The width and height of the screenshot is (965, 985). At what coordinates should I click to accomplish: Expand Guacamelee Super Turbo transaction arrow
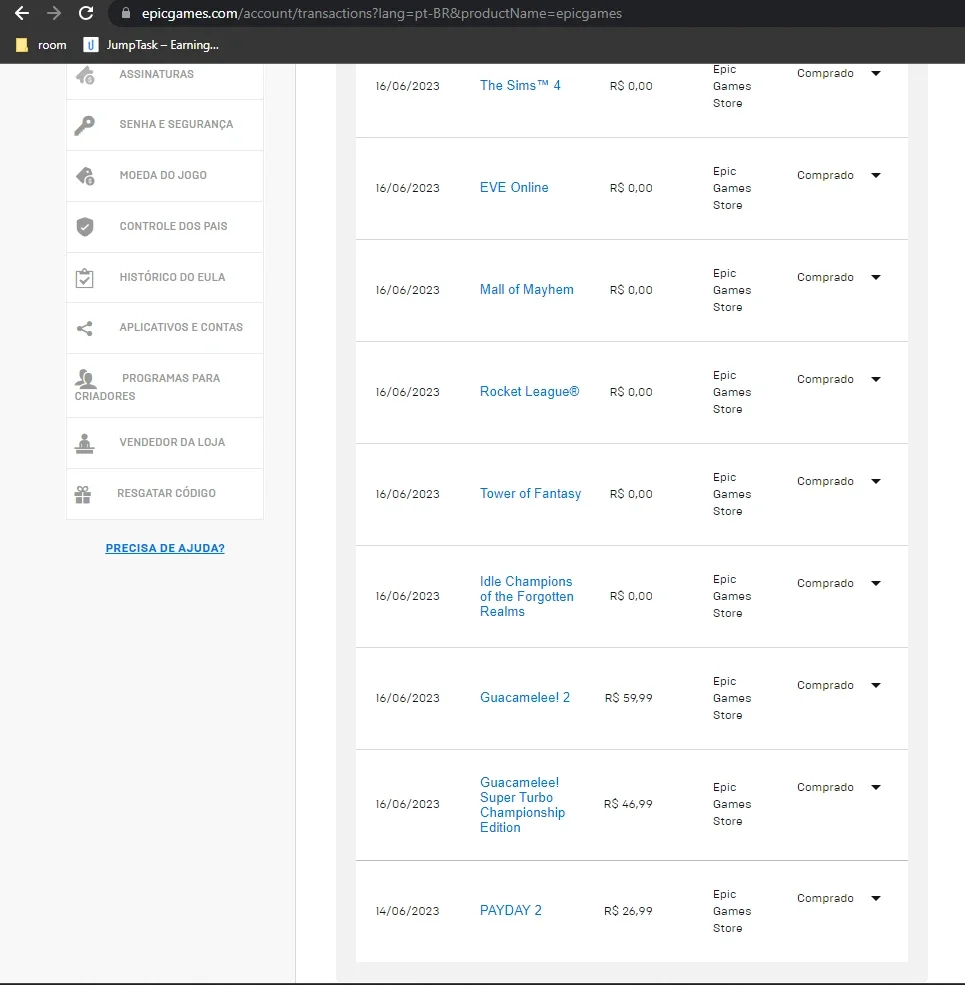click(x=876, y=787)
